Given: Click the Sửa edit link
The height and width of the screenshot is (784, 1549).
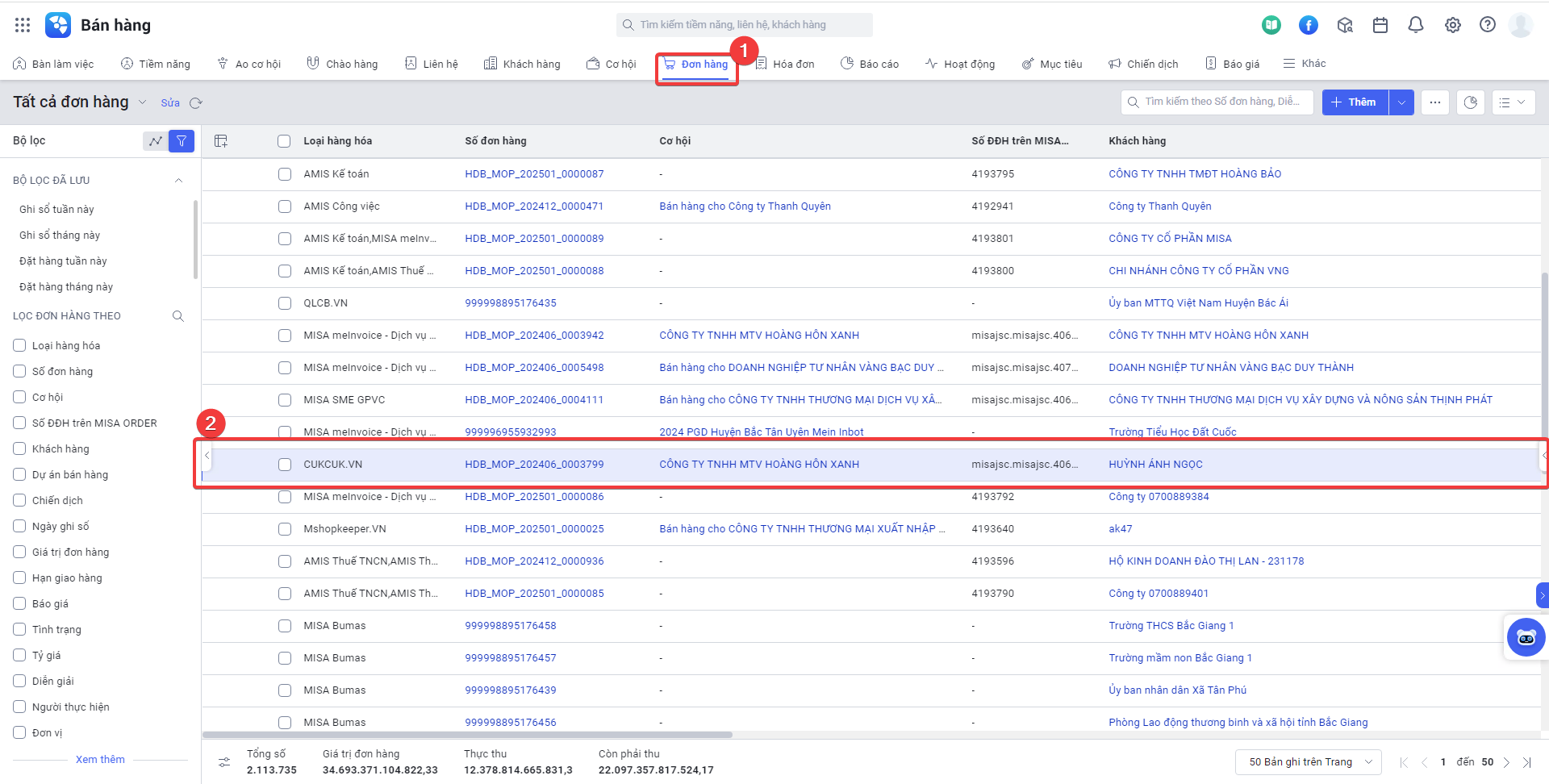Looking at the screenshot, I should [x=170, y=103].
